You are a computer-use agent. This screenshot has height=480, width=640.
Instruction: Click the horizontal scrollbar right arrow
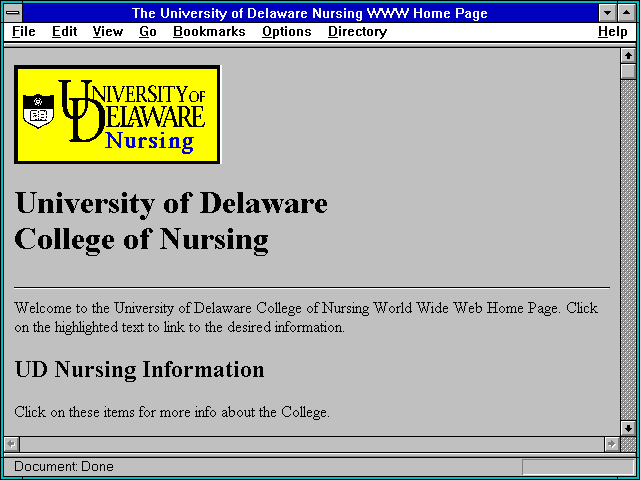point(612,444)
